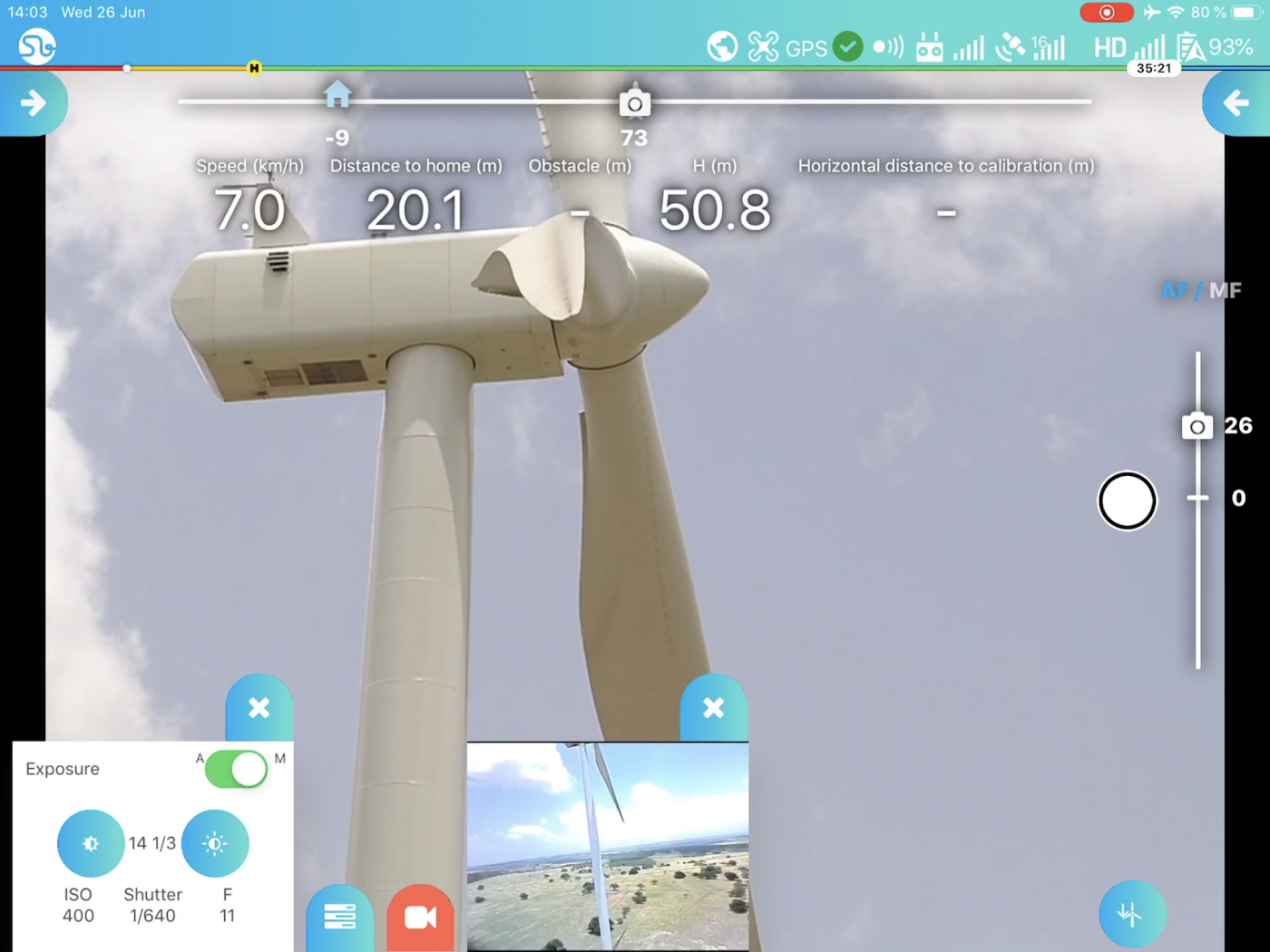The image size is (1270, 952).
Task: Tap the HD video link signal indicator
Action: [1129, 47]
